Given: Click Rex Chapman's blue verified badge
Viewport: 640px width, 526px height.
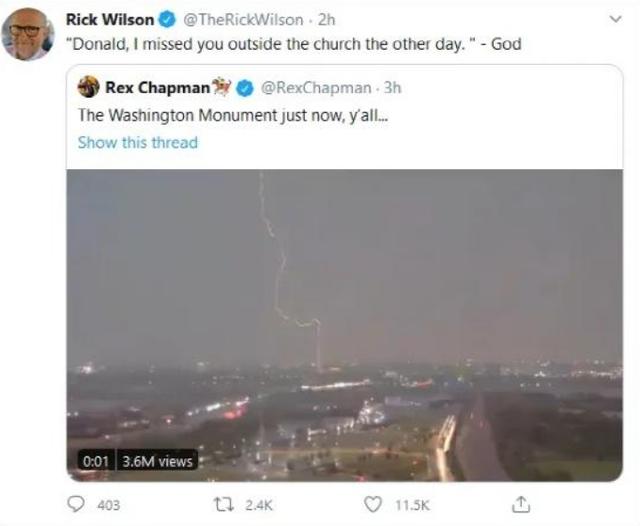Looking at the screenshot, I should point(244,88).
